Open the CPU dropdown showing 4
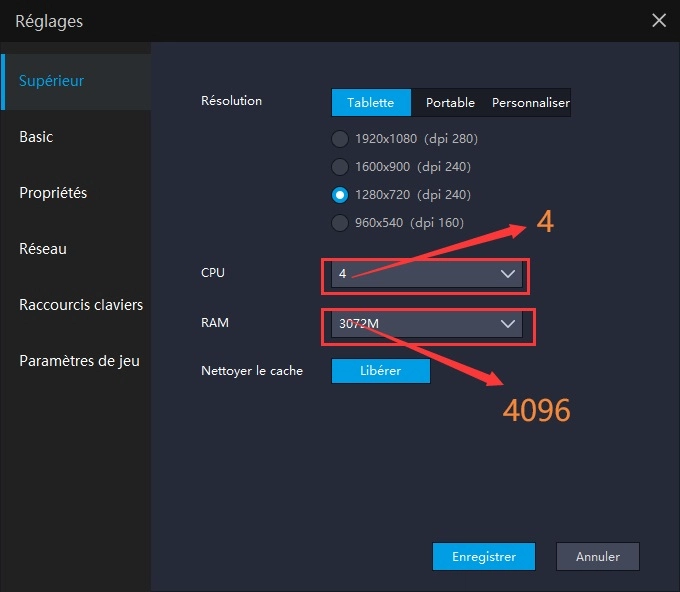Image resolution: width=680 pixels, height=592 pixels. (427, 274)
